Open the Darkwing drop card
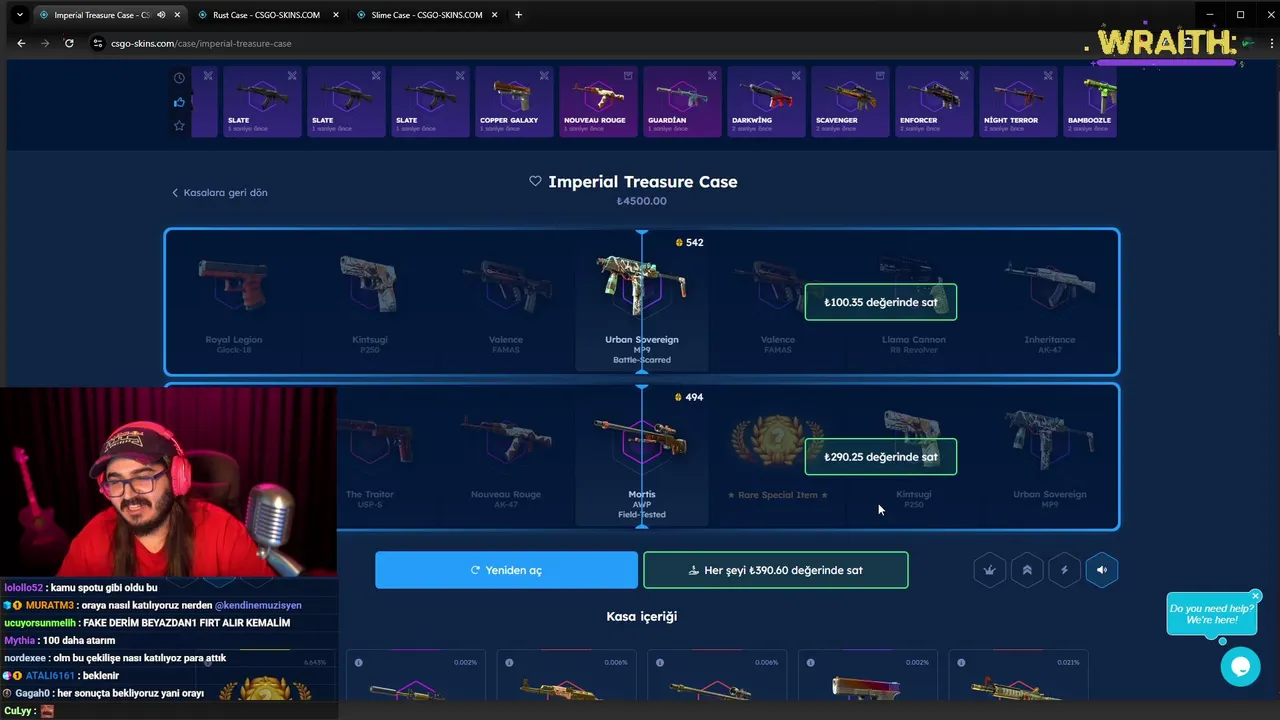This screenshot has height=720, width=1280. tap(766, 102)
